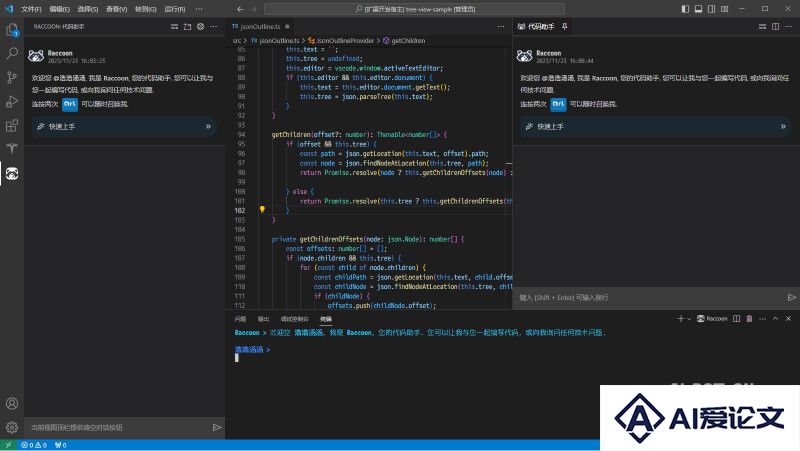This screenshot has height=451, width=800.
Task: Open more actions in left Raccoon panel header
Action: 214,27
